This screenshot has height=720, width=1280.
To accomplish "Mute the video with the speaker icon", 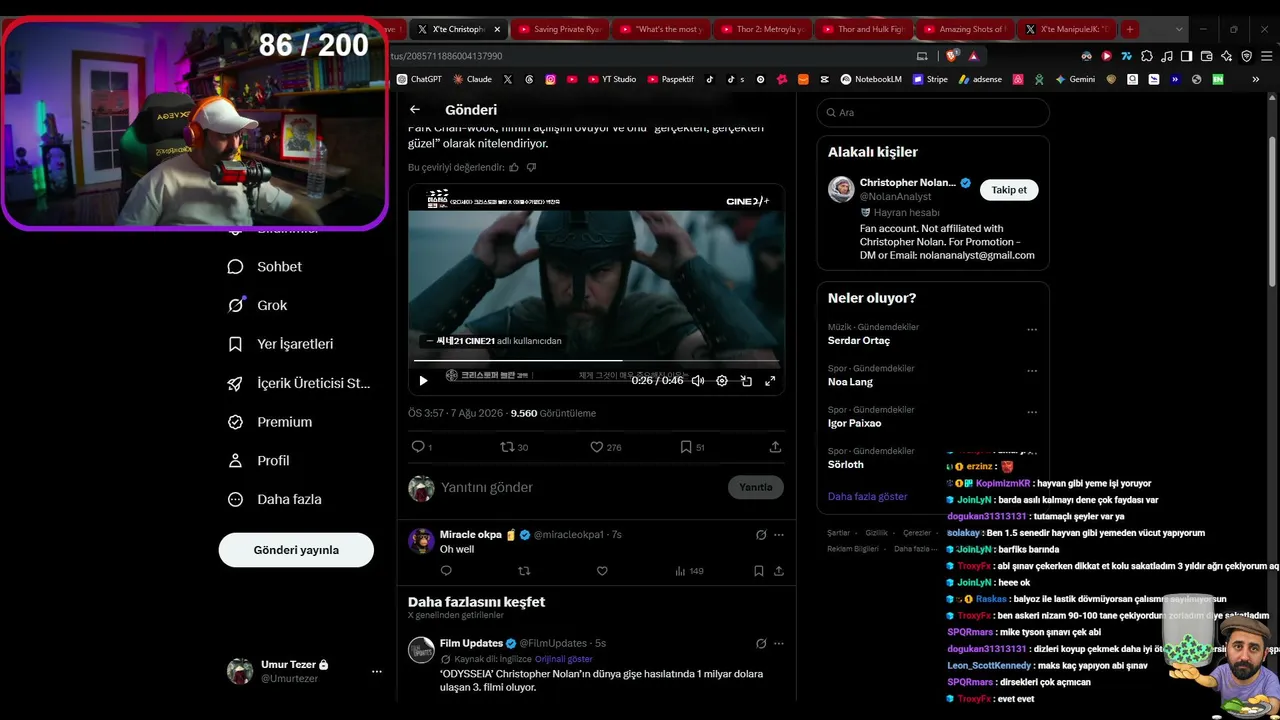I will (x=698, y=381).
